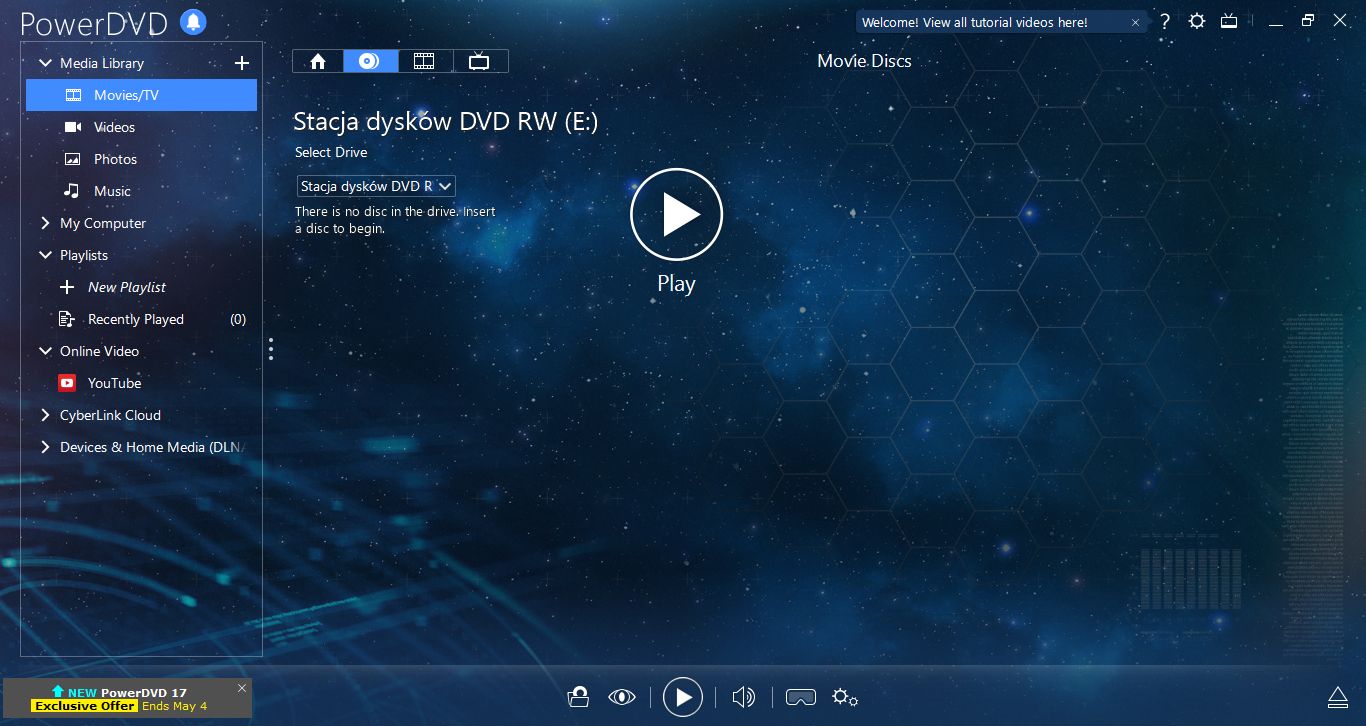Expand Devices & Home Media node
The height and width of the screenshot is (726, 1366).
coord(45,447)
